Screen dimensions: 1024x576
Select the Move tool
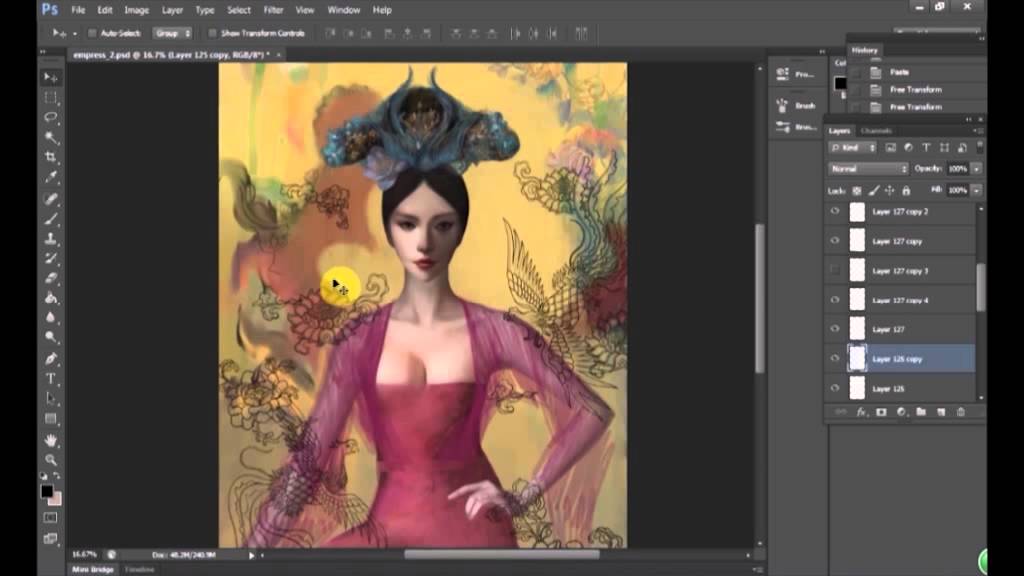51,78
